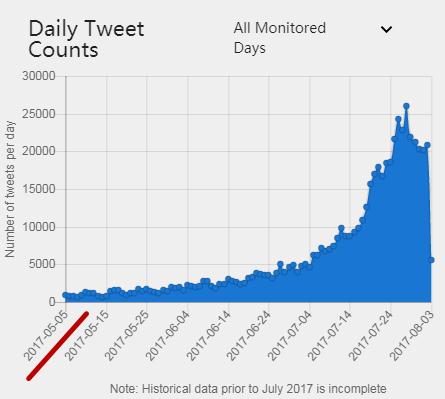Select the final data point near 5000 tweets

431,260
